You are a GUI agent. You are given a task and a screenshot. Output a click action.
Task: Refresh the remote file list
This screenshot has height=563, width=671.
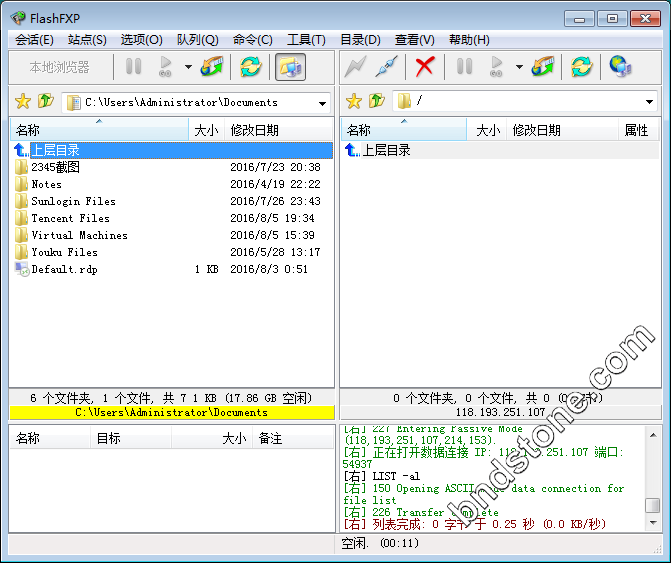tap(581, 67)
